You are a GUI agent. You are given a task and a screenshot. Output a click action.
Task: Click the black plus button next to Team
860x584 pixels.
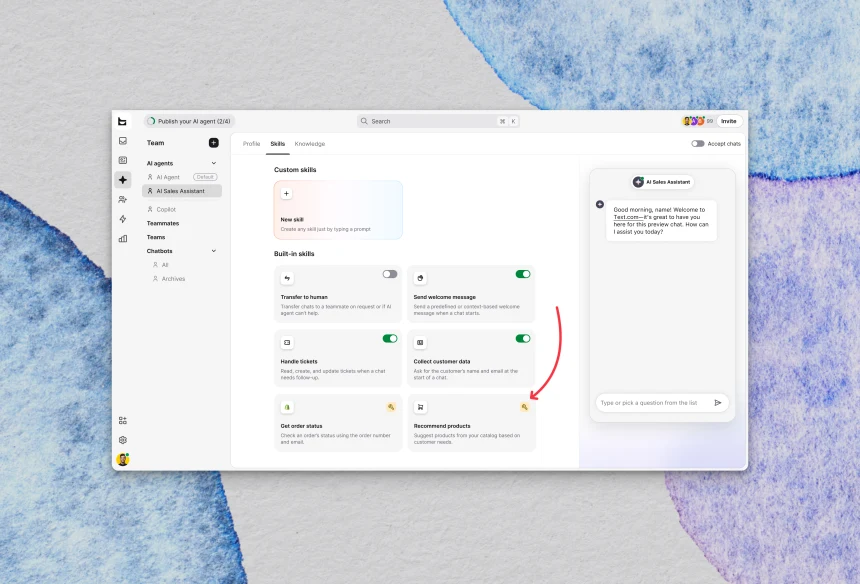click(x=214, y=143)
